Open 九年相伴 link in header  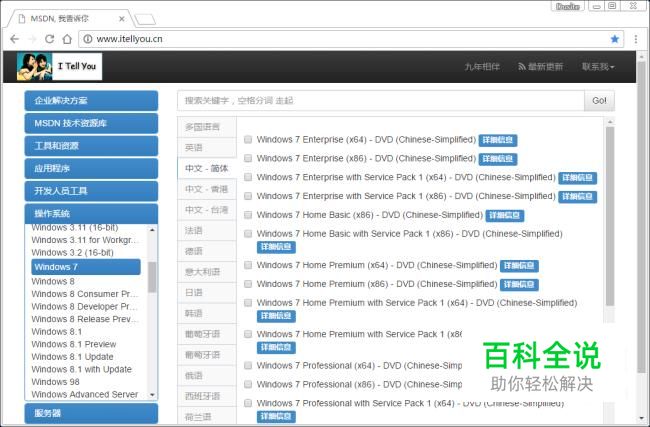[482, 67]
